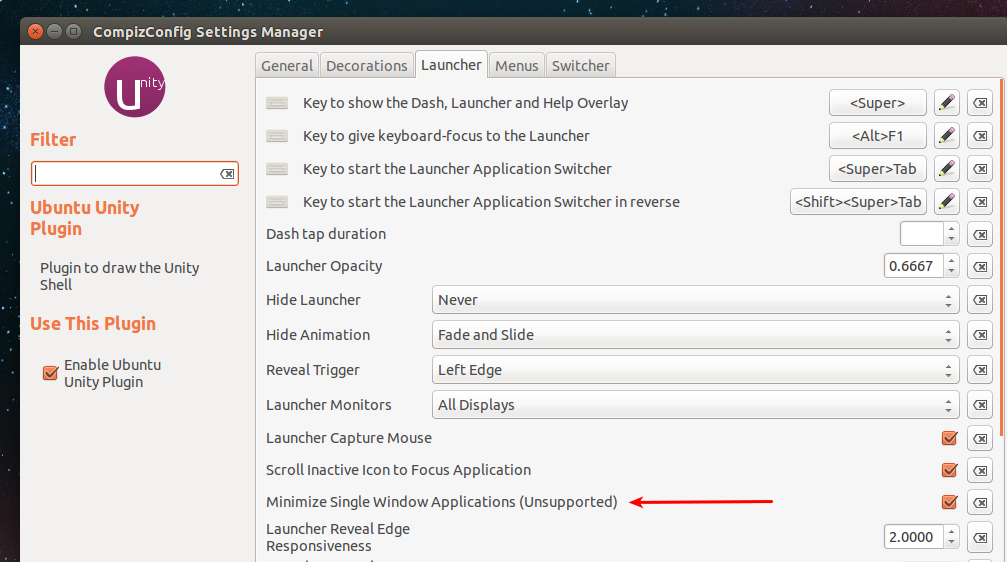Edit the keyboard-focus Launcher binding with the pencil icon
The image size is (1007, 562).
tap(947, 136)
